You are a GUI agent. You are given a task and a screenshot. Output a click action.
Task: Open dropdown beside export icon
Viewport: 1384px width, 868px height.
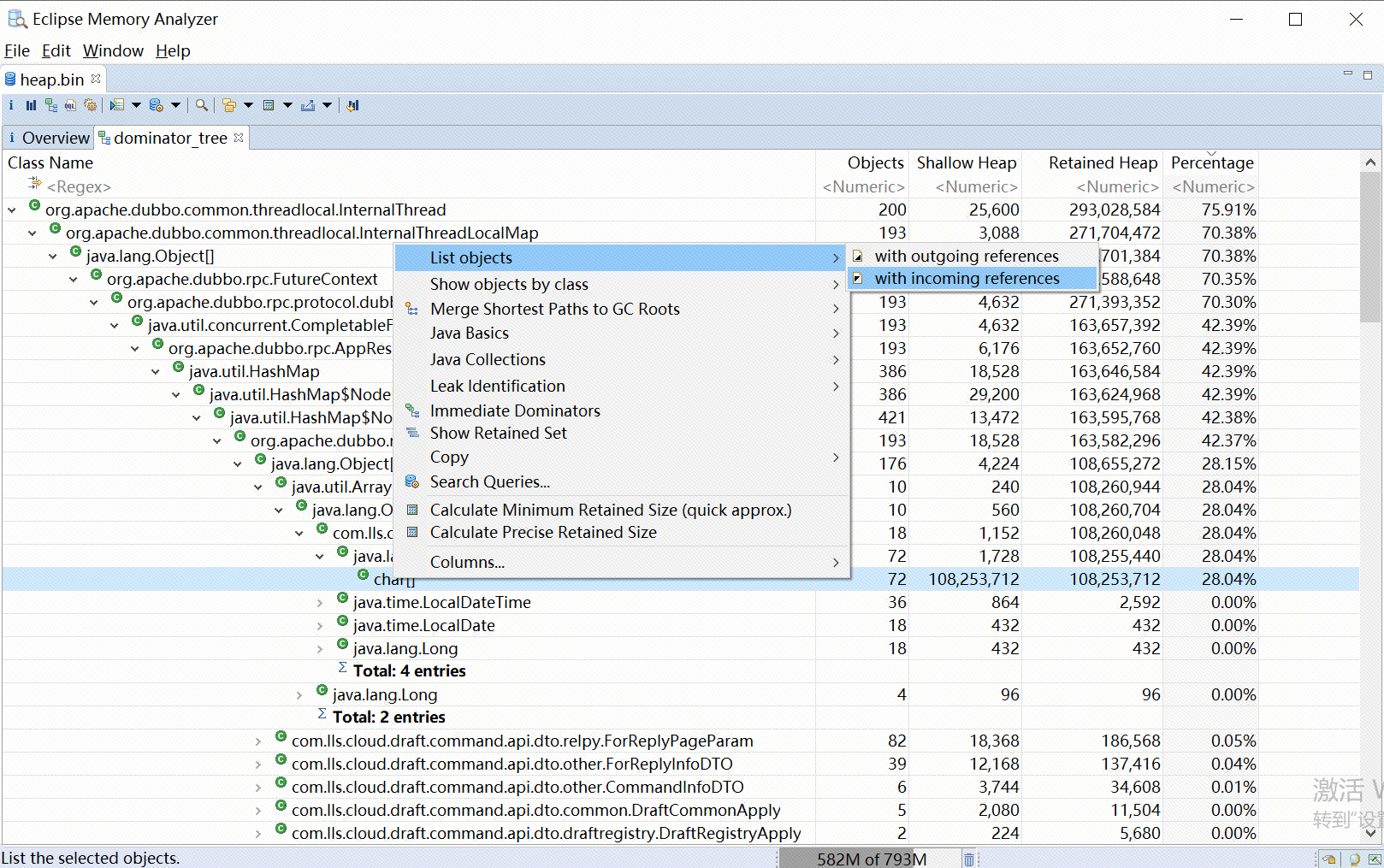[327, 105]
